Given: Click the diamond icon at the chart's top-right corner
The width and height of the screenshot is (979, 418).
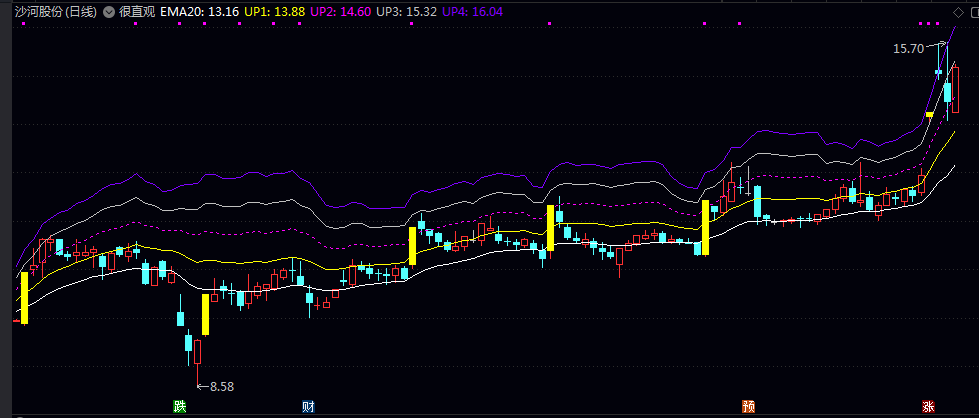Looking at the screenshot, I should [x=958, y=12].
